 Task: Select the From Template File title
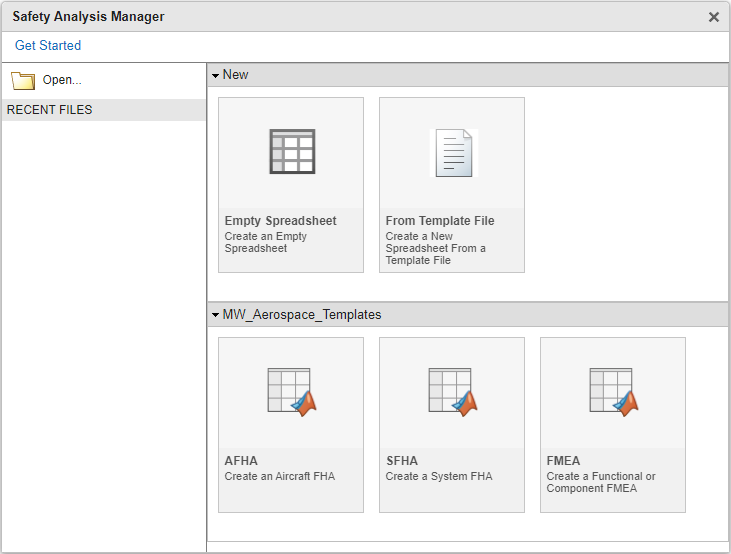tap(440, 221)
